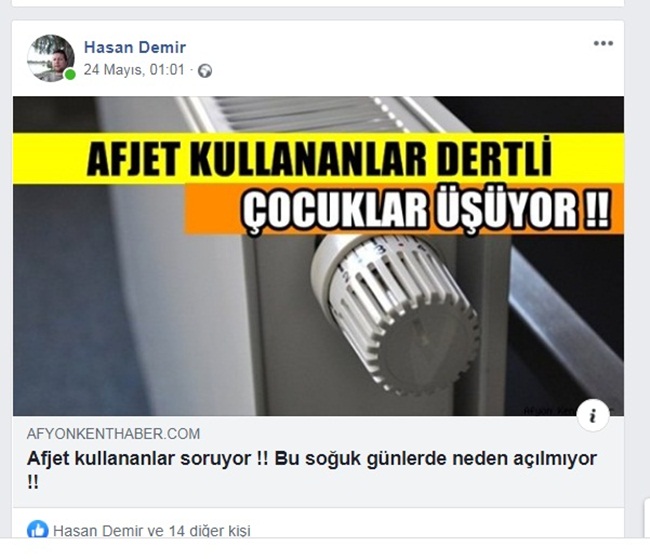Click the 24 Mayıs, 01:01 timestamp
Viewport: 650px width, 559px height.
point(134,70)
